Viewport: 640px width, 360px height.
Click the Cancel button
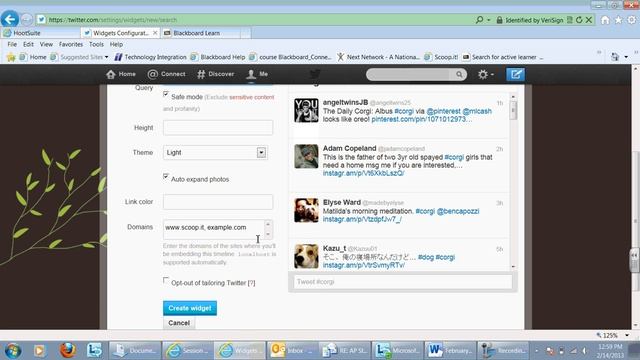pos(179,323)
